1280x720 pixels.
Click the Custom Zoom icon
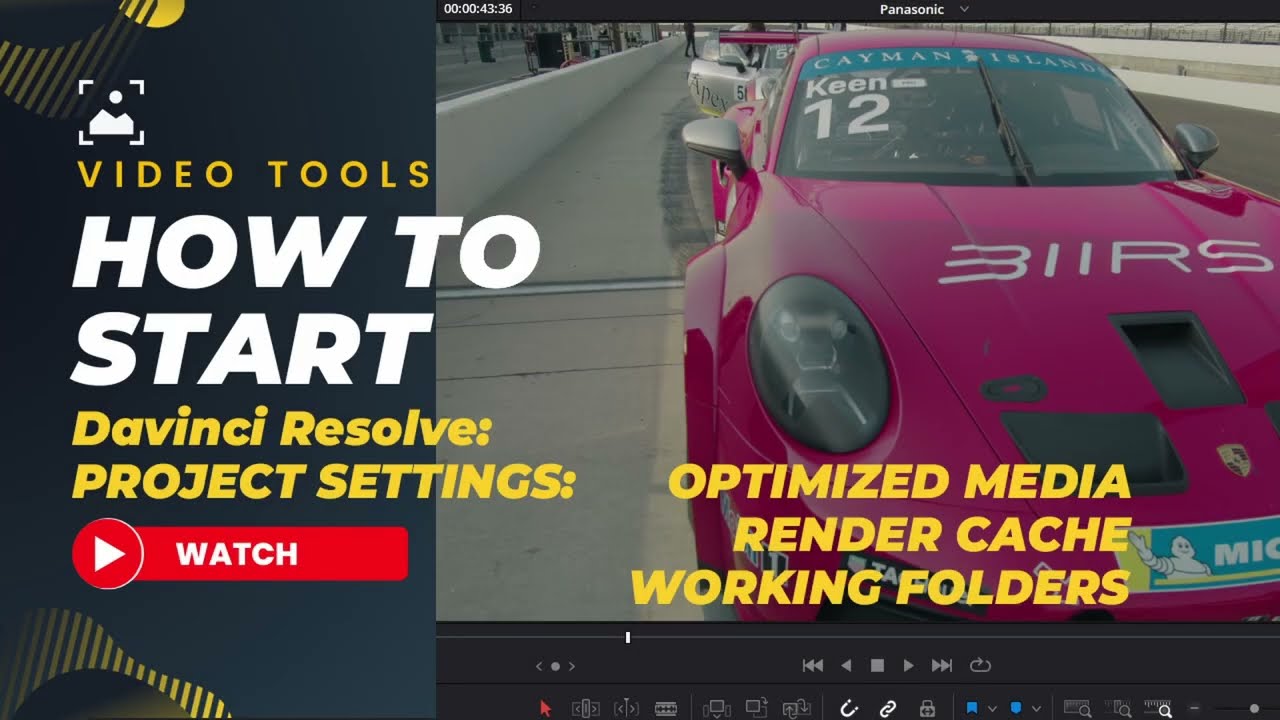(1158, 709)
